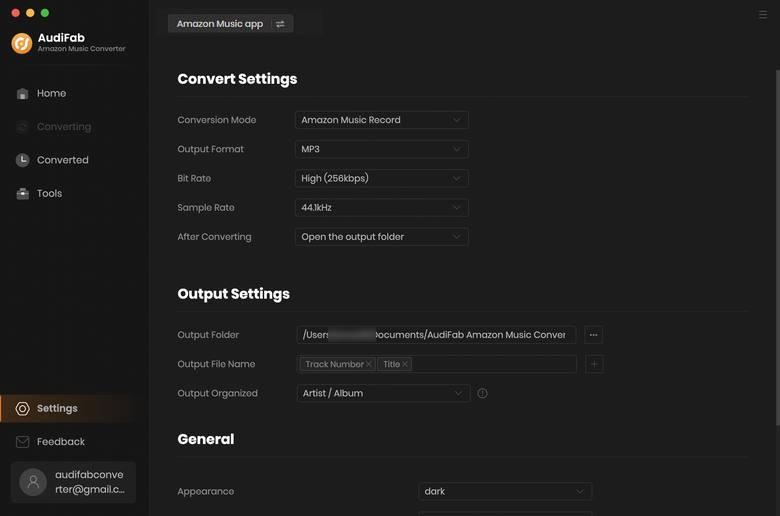Remove the Title tag
Screen dimensions: 780x516
click(405, 364)
